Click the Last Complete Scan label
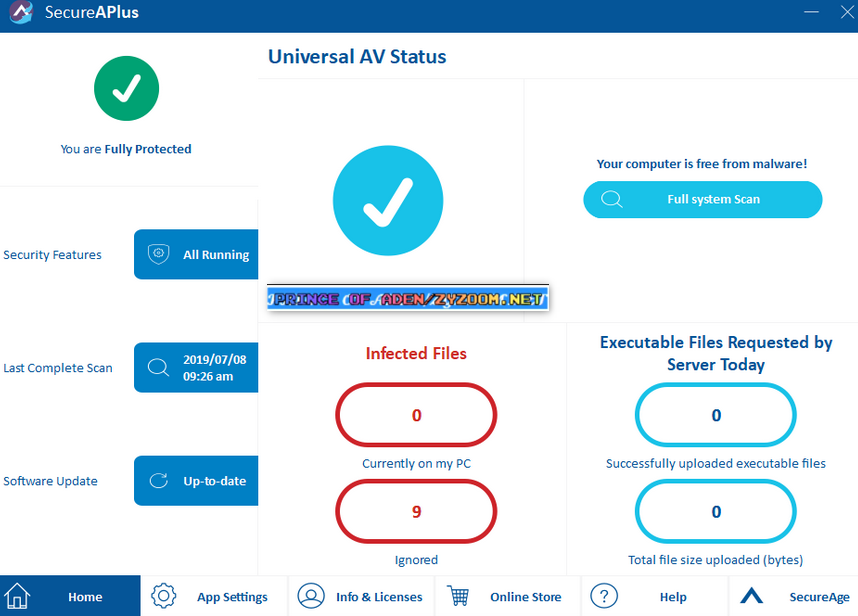This screenshot has height=616, width=858. coord(58,368)
